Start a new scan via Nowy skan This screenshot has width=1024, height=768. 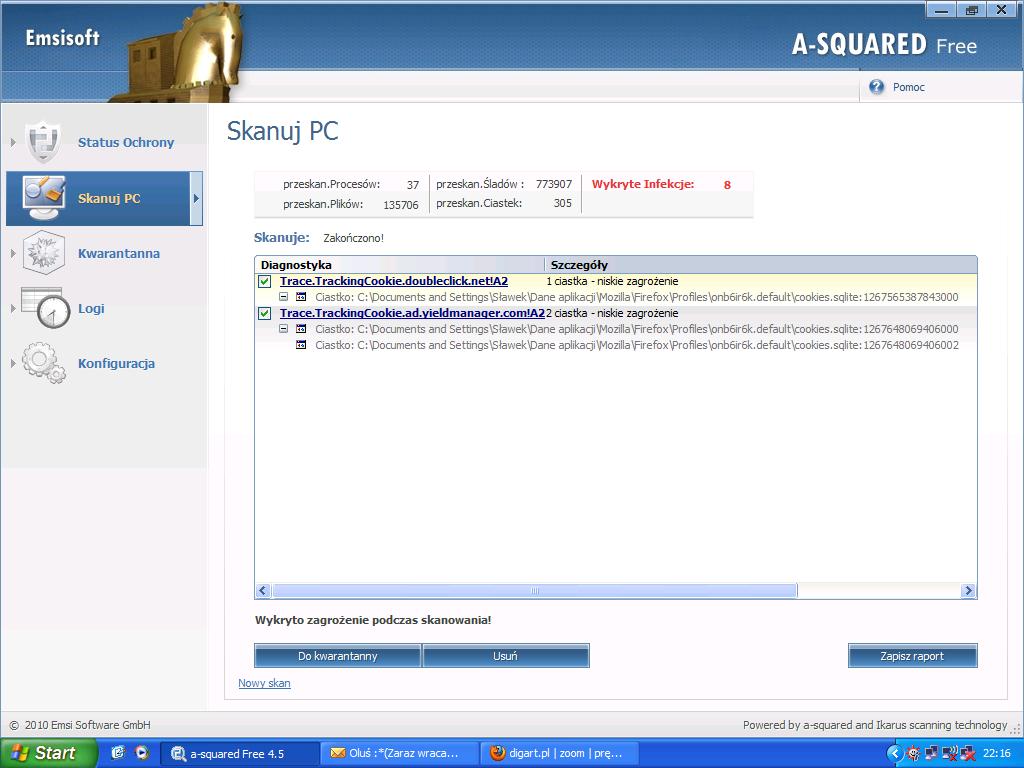264,683
